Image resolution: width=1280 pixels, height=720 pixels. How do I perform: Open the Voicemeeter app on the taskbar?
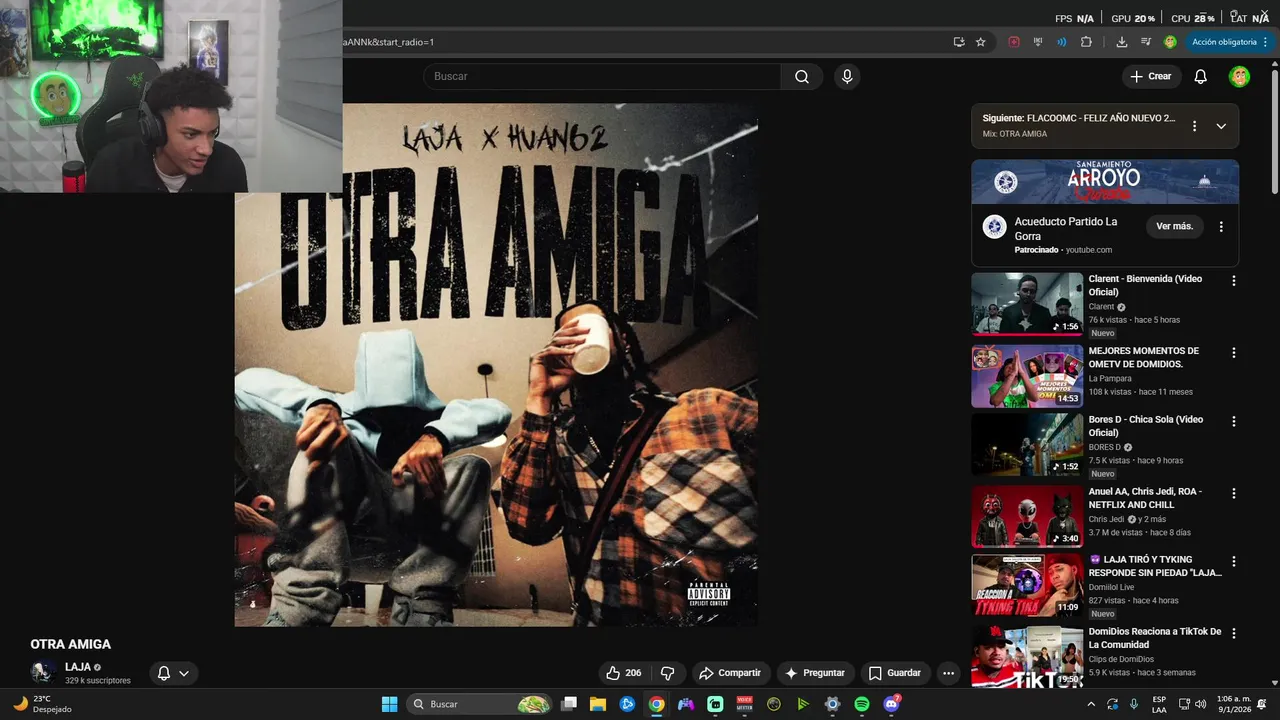(744, 704)
